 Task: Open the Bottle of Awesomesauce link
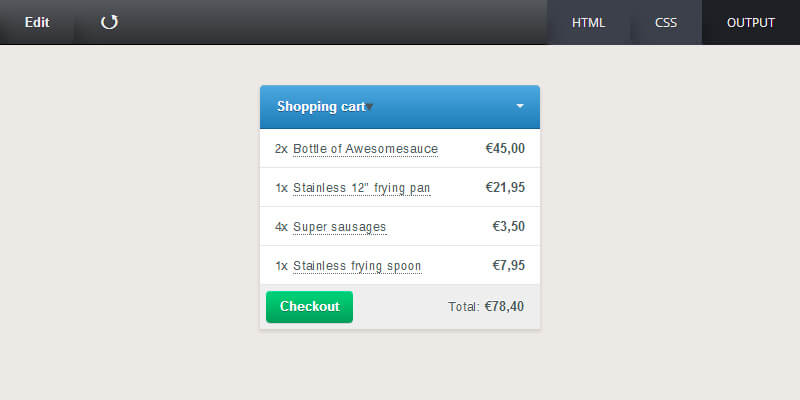[x=365, y=149]
